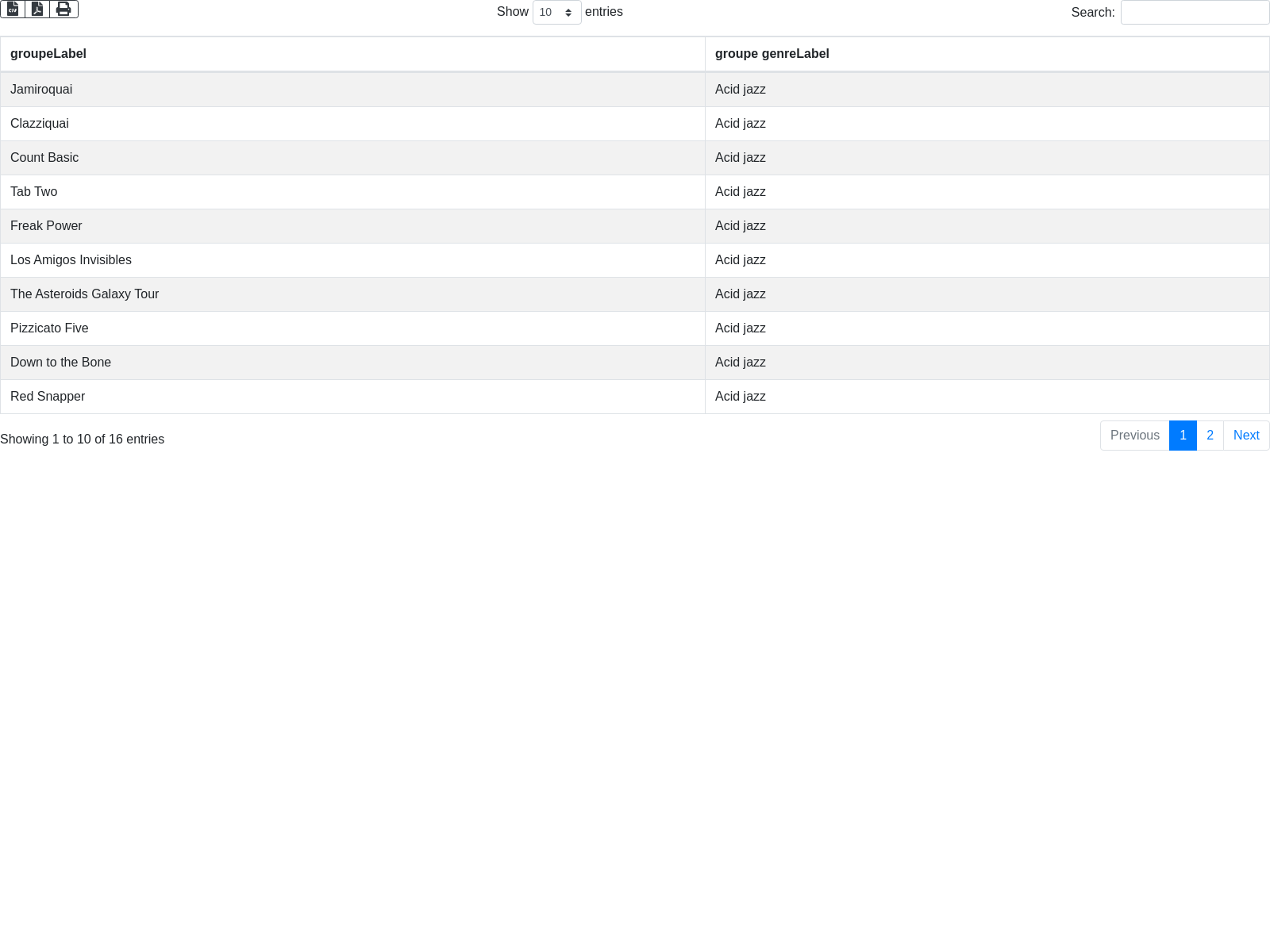
Task: Focus the Search input field
Action: pos(1195,12)
